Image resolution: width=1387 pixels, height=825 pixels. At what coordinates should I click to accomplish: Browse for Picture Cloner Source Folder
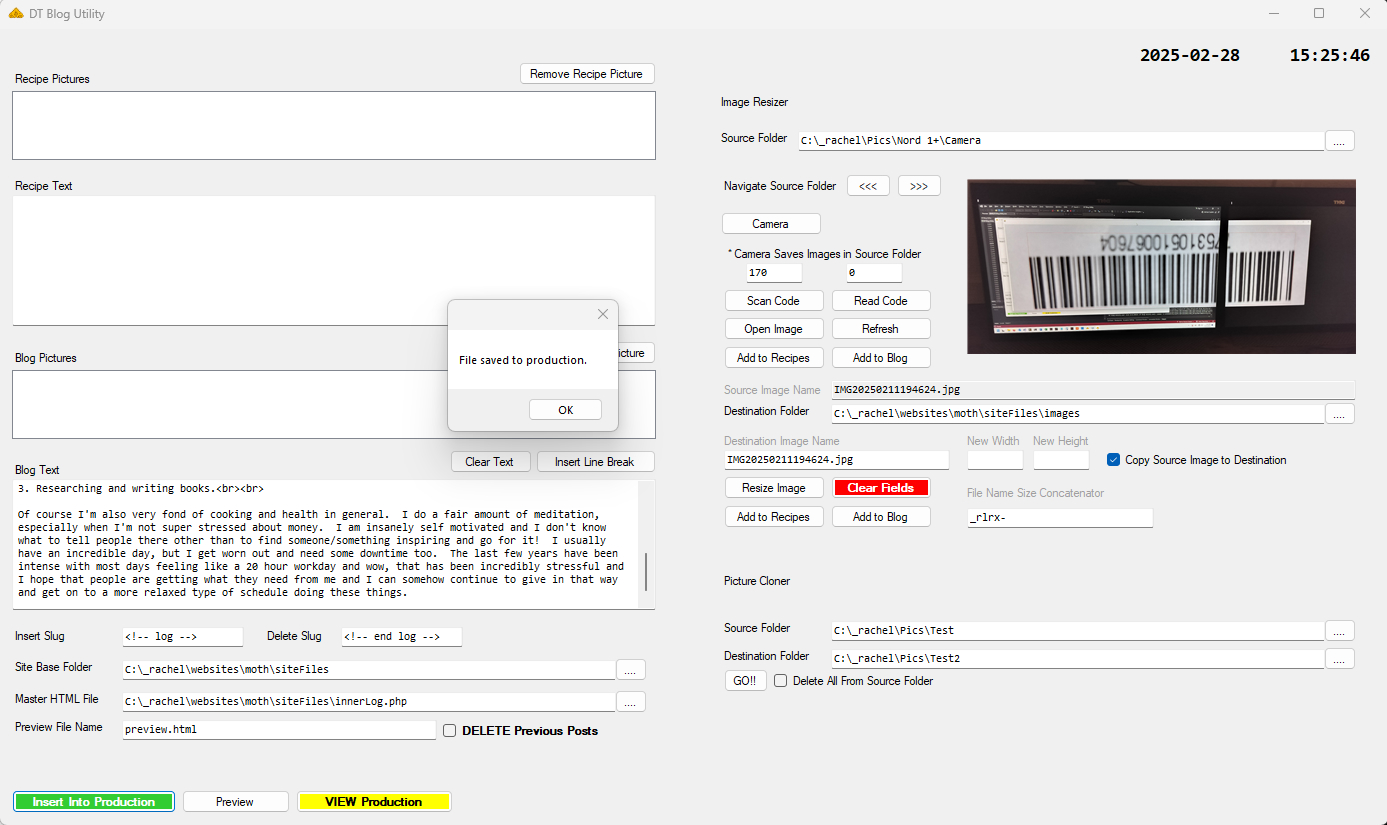click(1340, 631)
